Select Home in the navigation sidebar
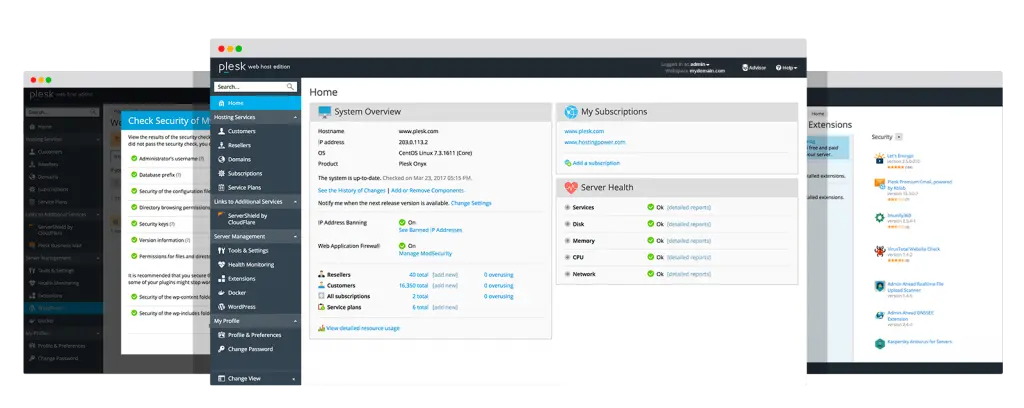The width and height of the screenshot is (1024, 408). (x=235, y=103)
